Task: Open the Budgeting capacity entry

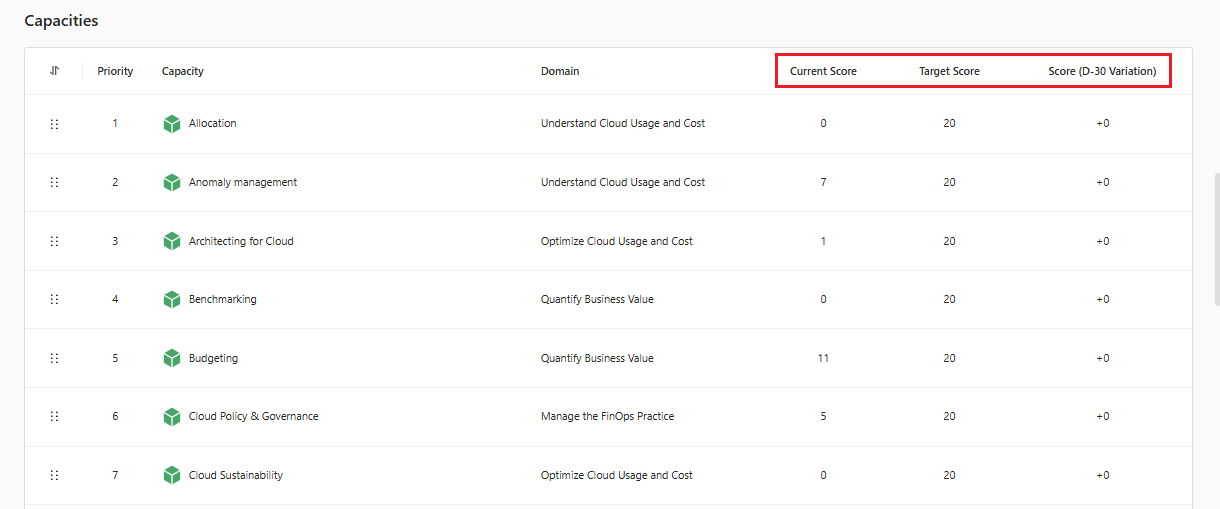Action: (x=213, y=358)
